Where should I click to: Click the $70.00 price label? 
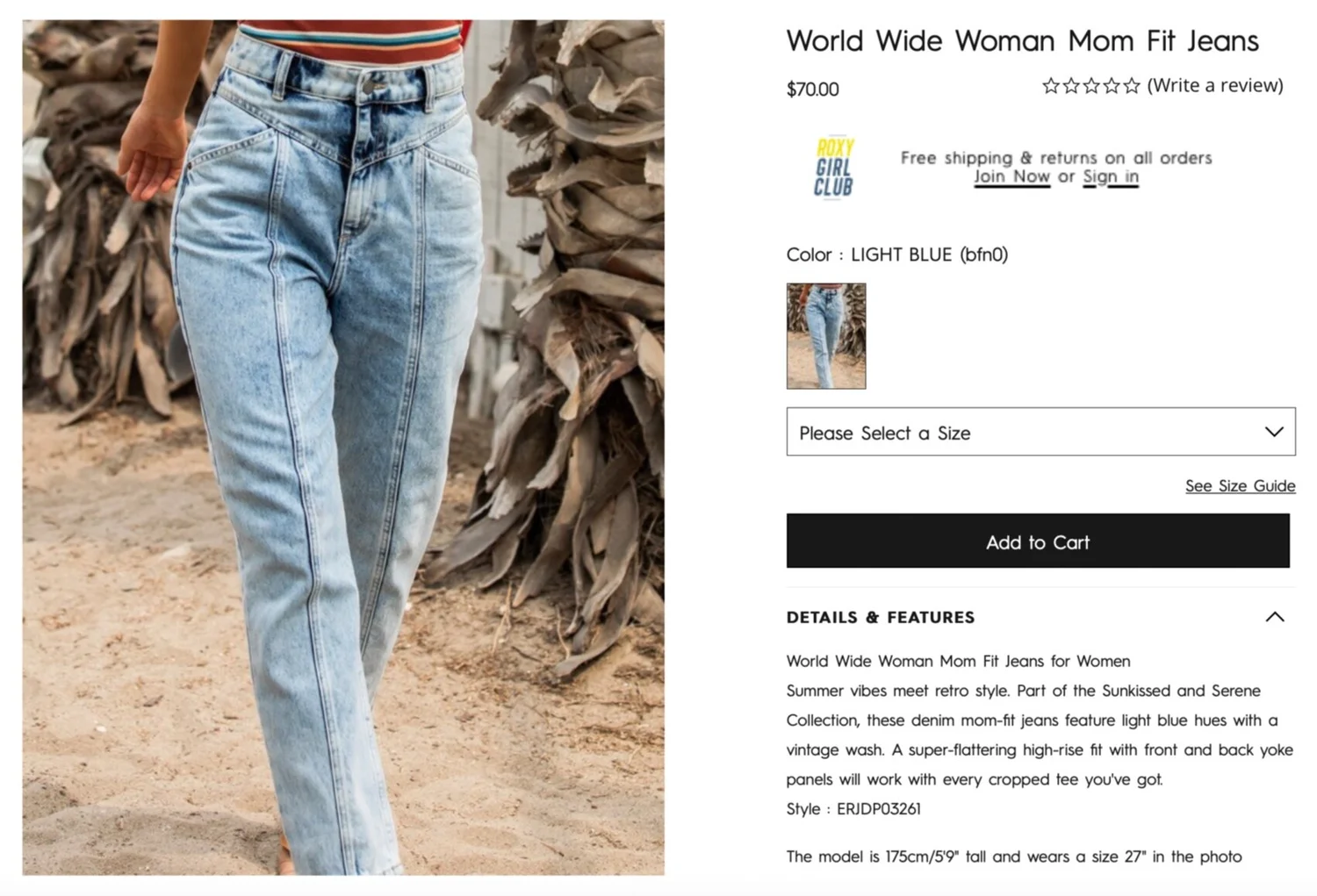(813, 90)
